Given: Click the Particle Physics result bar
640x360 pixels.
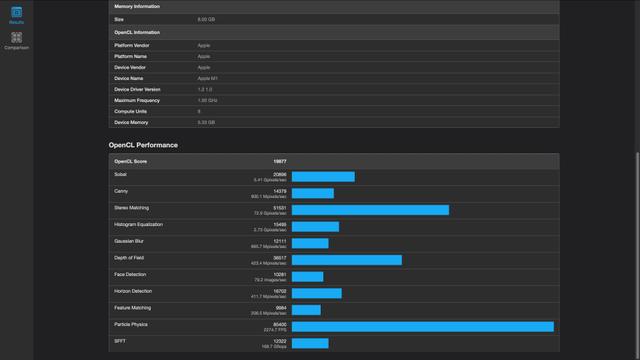Looking at the screenshot, I should pos(423,327).
